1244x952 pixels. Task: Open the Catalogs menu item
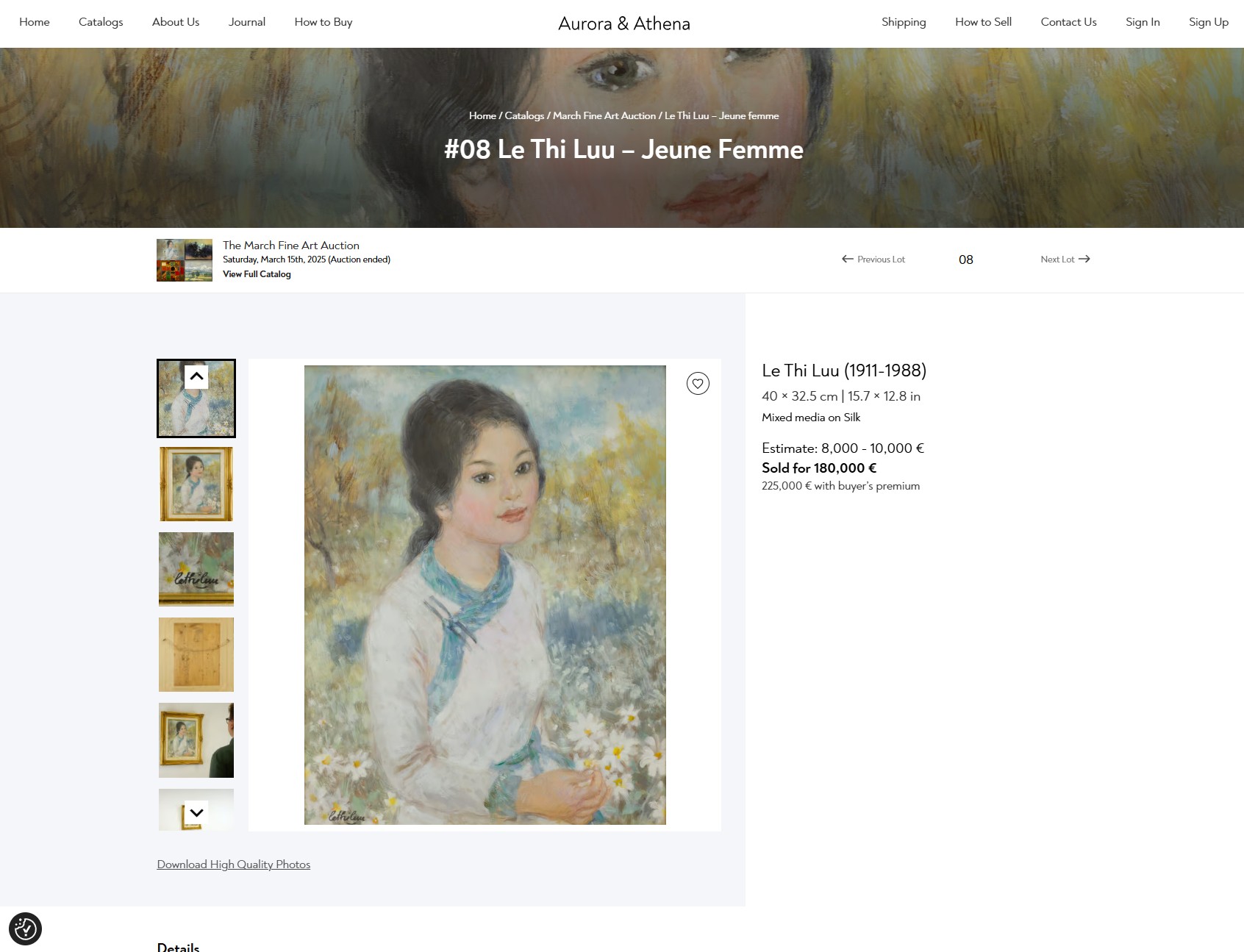coord(101,22)
